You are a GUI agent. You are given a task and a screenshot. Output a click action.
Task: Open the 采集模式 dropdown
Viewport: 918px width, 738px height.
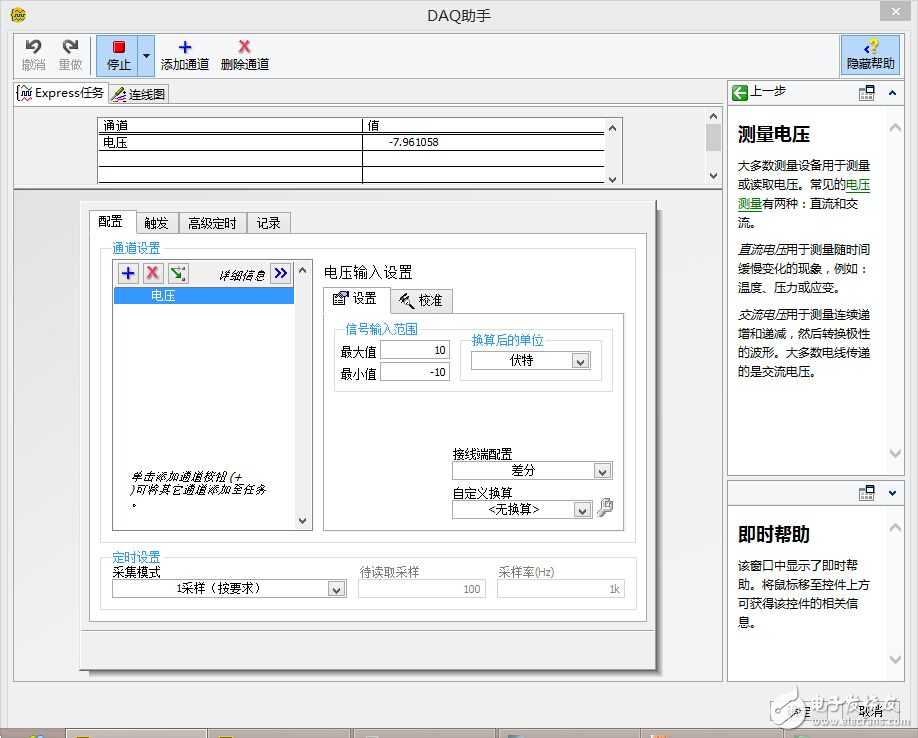(336, 589)
